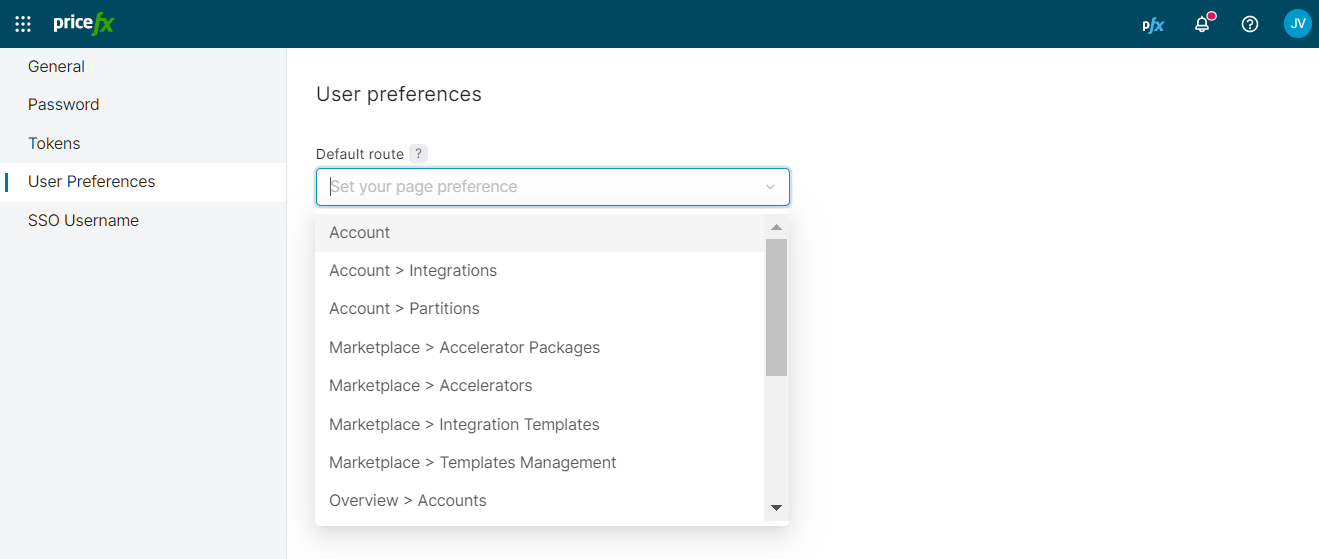Open the app launcher grid icon
Image resolution: width=1319 pixels, height=559 pixels.
click(x=23, y=24)
